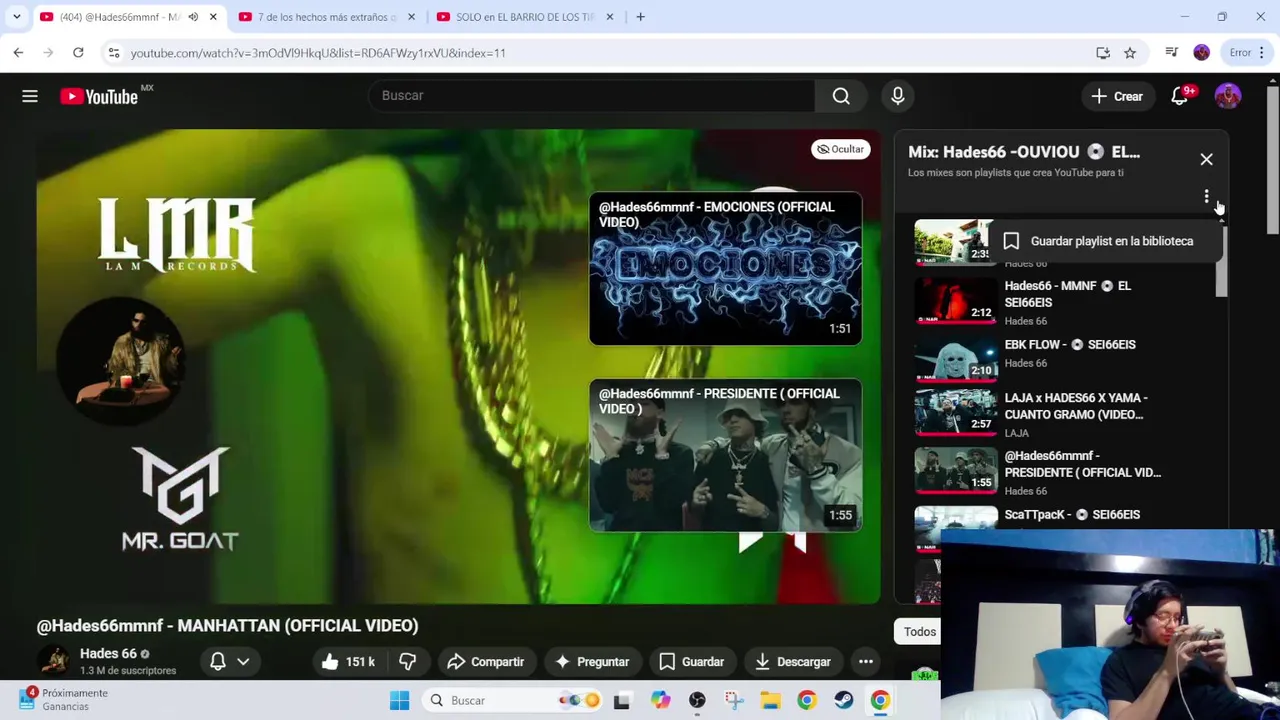This screenshot has width=1280, height=720.
Task: Click the Crear button
Action: coord(1116,96)
